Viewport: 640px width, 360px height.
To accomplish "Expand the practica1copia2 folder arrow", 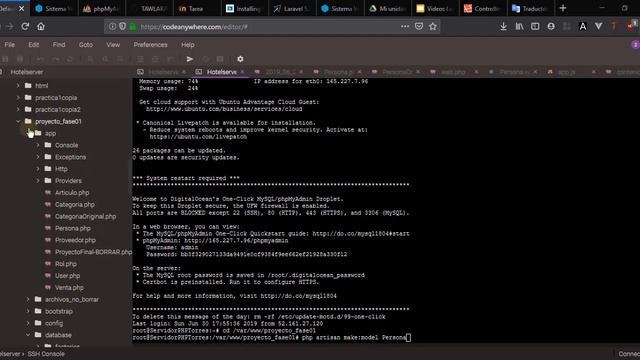I will pos(18,109).
